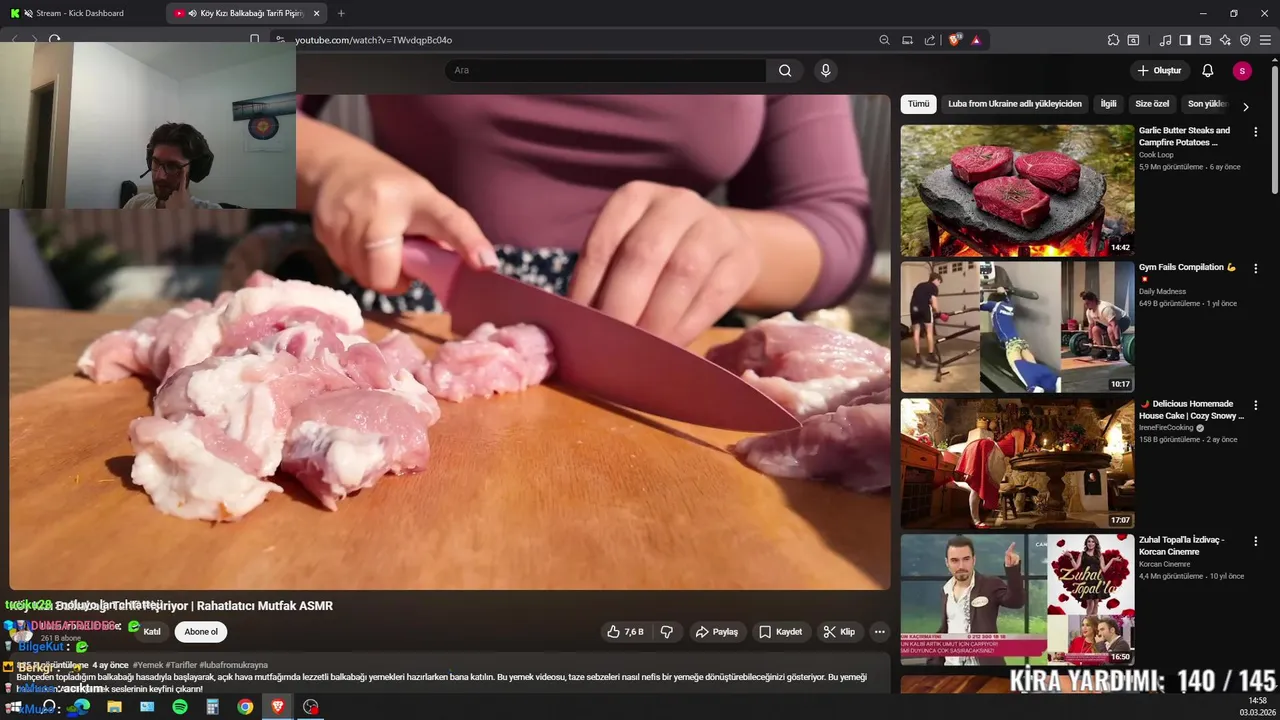This screenshot has width=1280, height=720.
Task: Open Spotify from the taskbar
Action: pyautogui.click(x=180, y=707)
